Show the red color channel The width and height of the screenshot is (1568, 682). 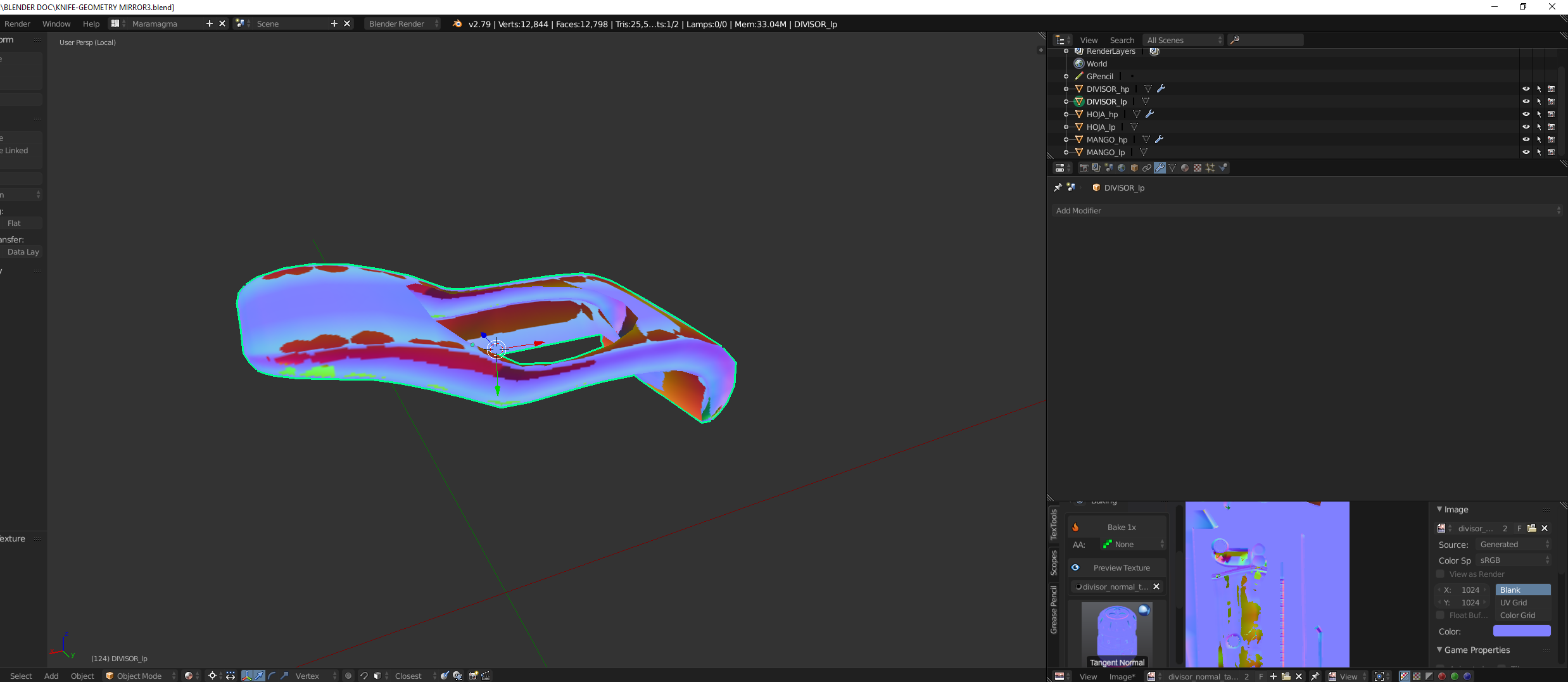pyautogui.click(x=1442, y=676)
